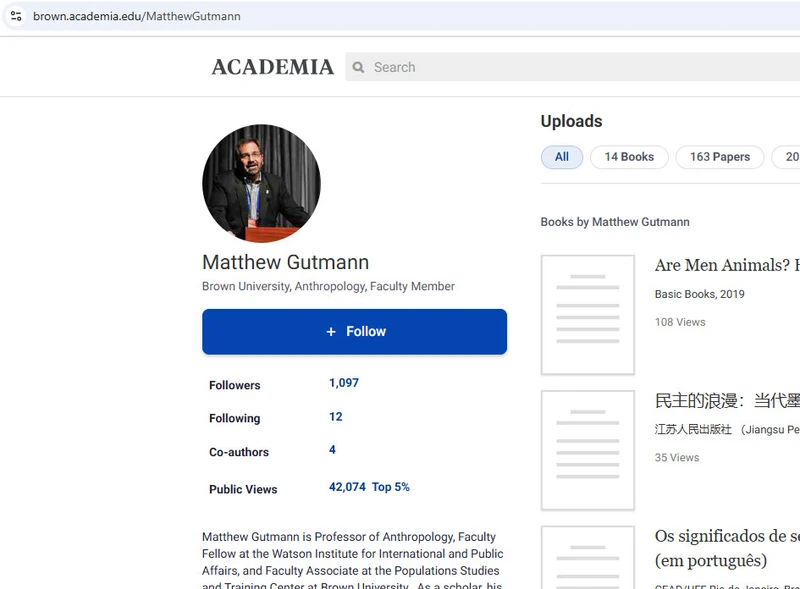Click the Public Views label

tap(243, 489)
